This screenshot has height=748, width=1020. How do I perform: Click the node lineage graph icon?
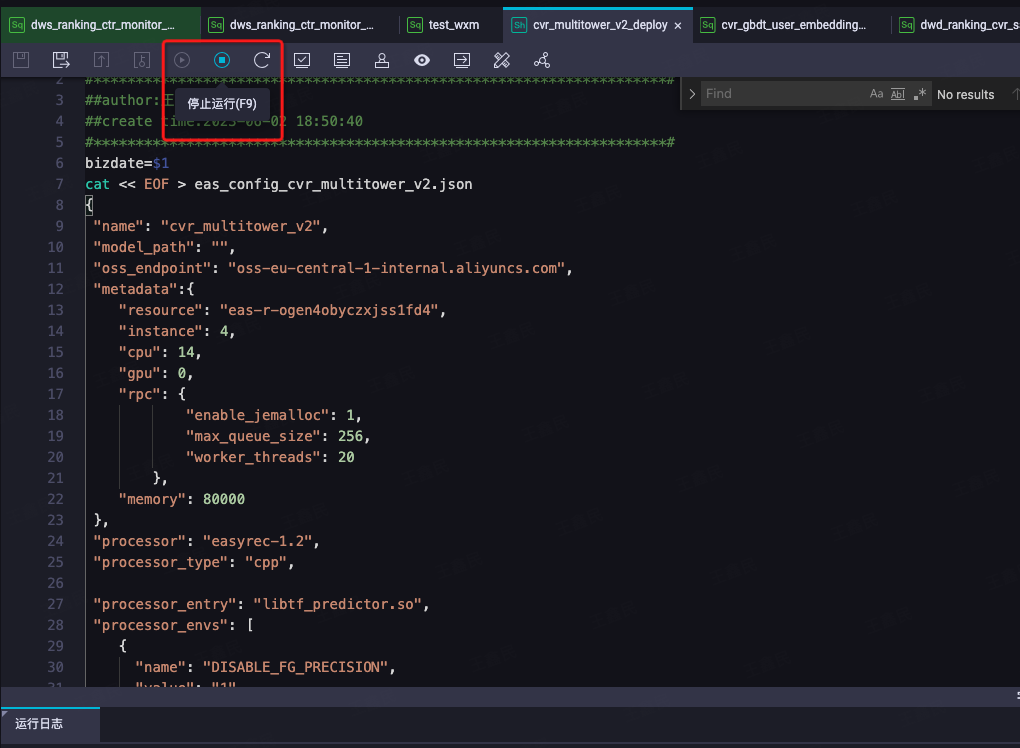[542, 60]
